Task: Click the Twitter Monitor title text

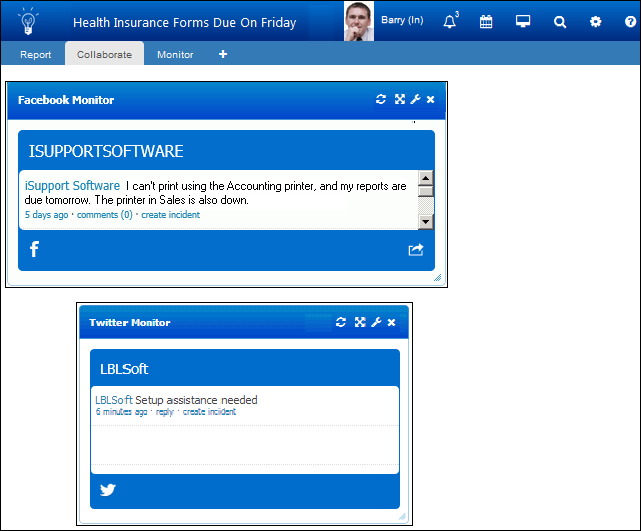Action: coord(130,323)
